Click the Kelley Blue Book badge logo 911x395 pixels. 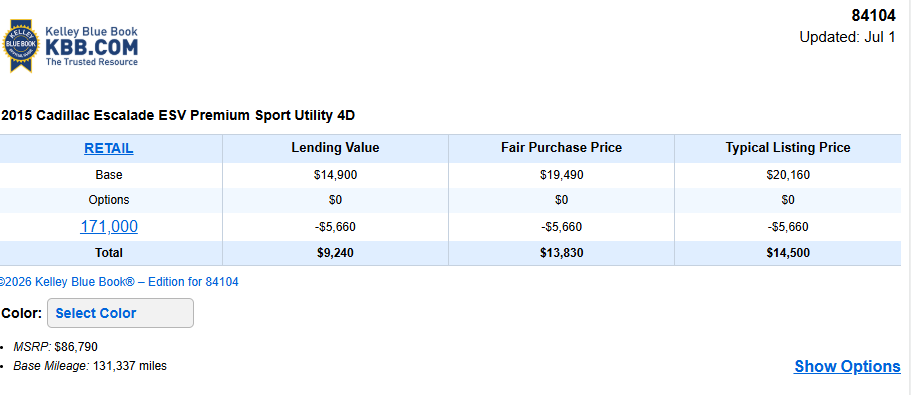click(21, 46)
